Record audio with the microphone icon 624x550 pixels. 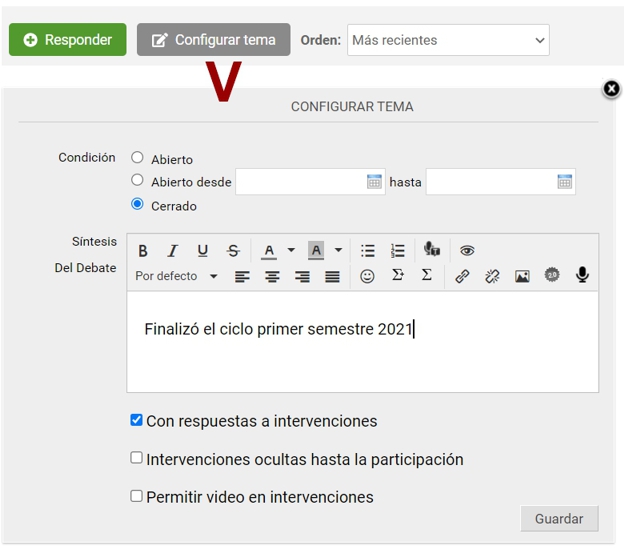(582, 276)
